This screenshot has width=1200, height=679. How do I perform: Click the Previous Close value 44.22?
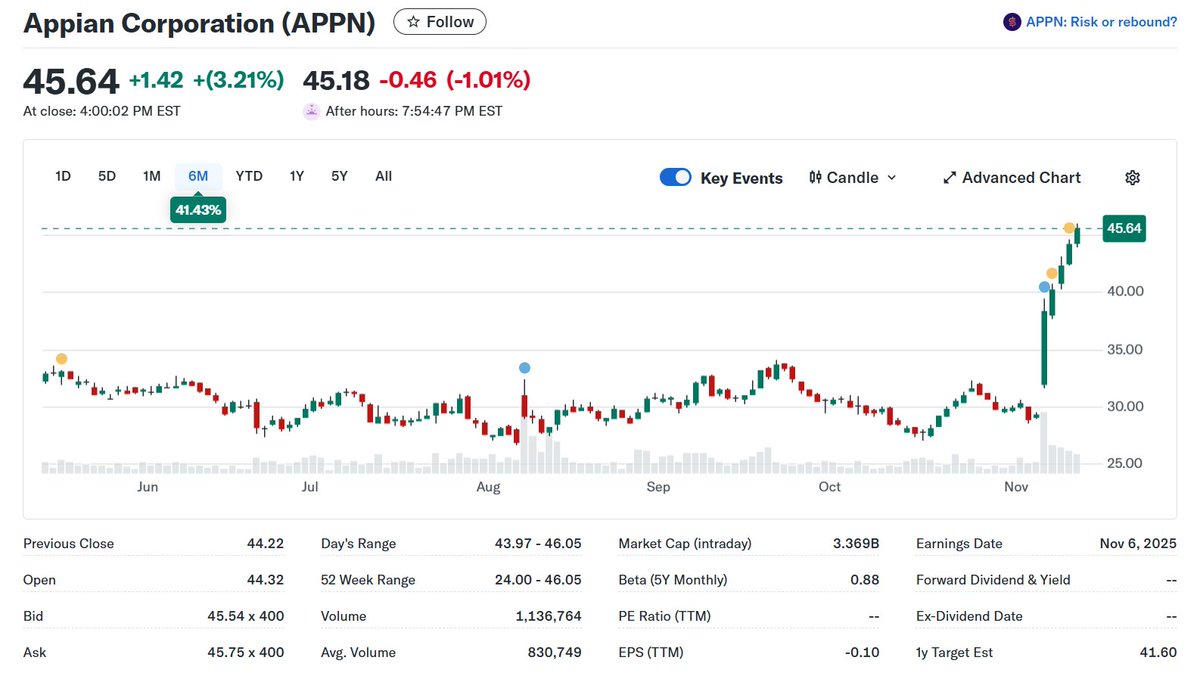[265, 544]
